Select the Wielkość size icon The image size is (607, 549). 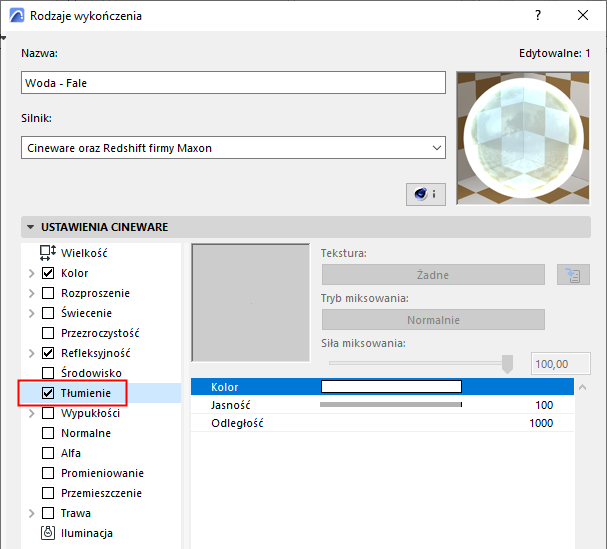point(48,253)
